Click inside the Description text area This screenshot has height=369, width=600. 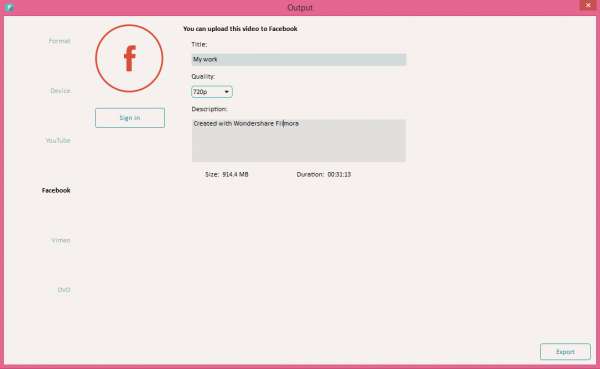298,140
